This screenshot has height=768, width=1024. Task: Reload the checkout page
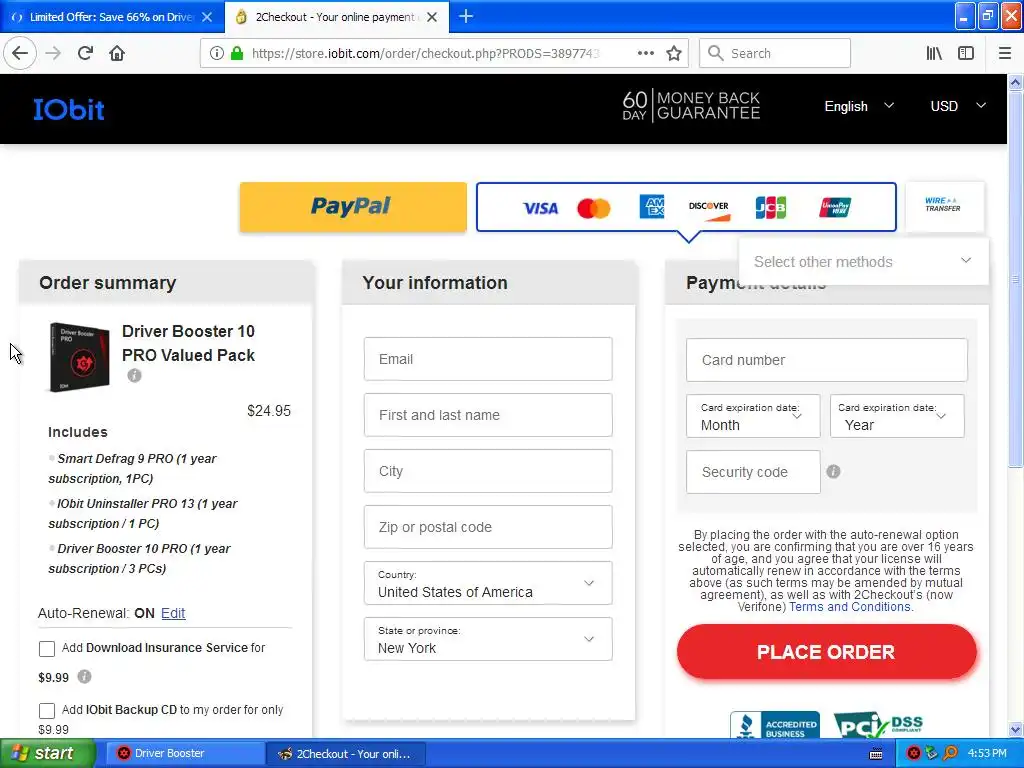click(85, 53)
